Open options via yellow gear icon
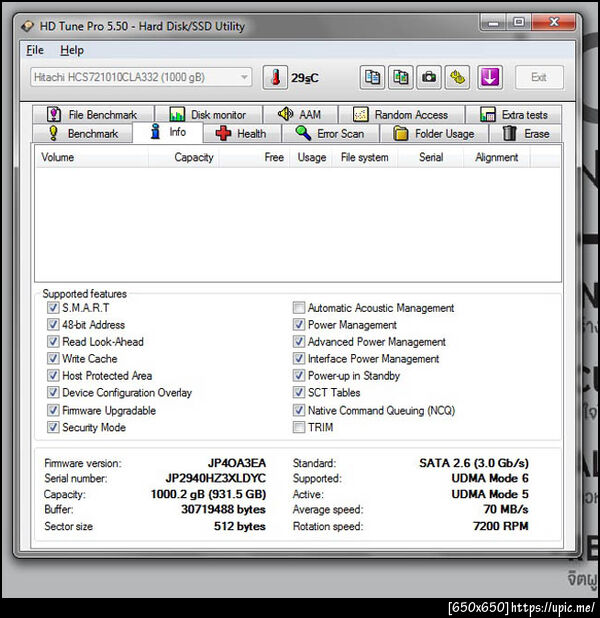The image size is (600, 618). [457, 77]
